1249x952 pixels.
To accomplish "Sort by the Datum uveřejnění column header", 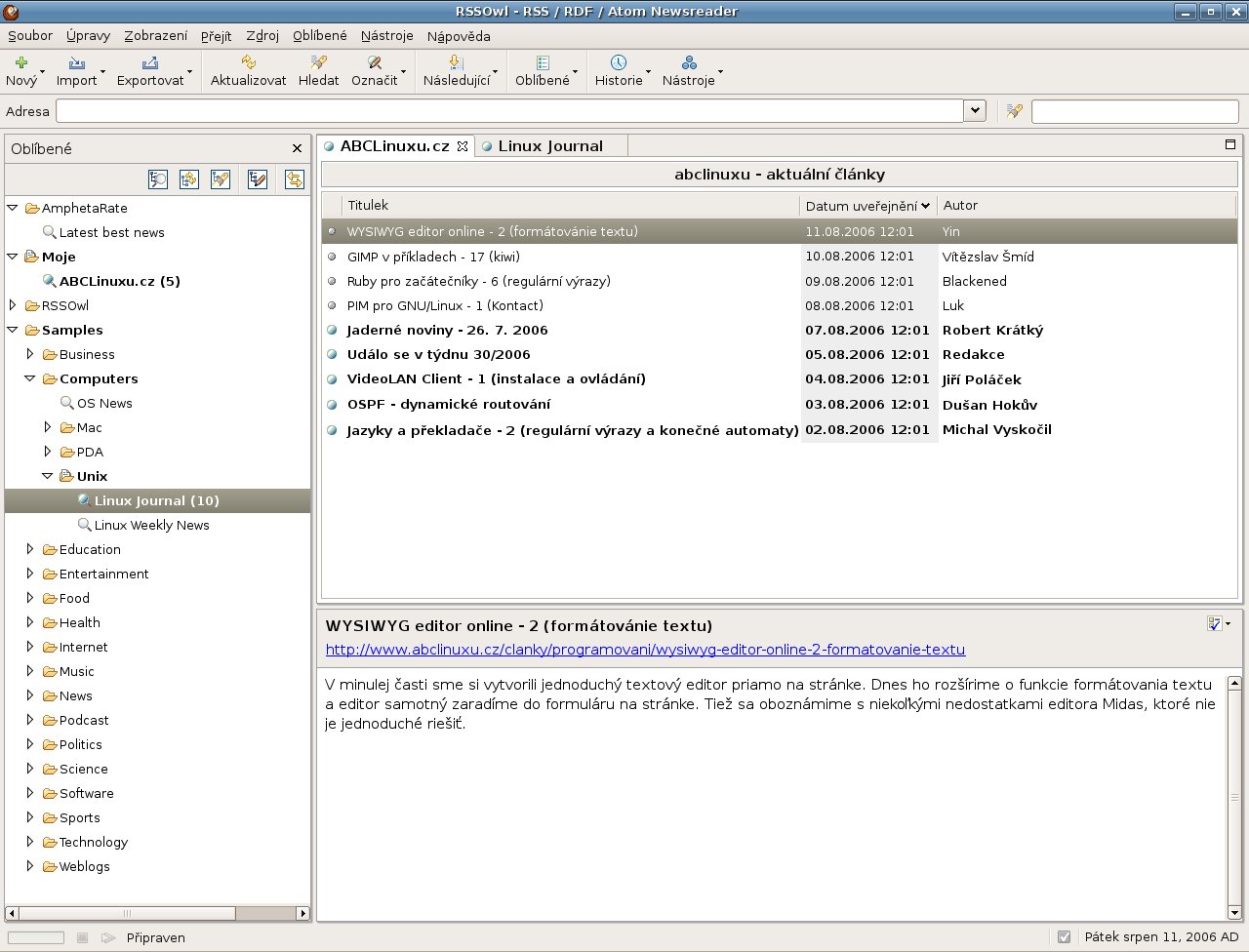I will click(x=868, y=206).
